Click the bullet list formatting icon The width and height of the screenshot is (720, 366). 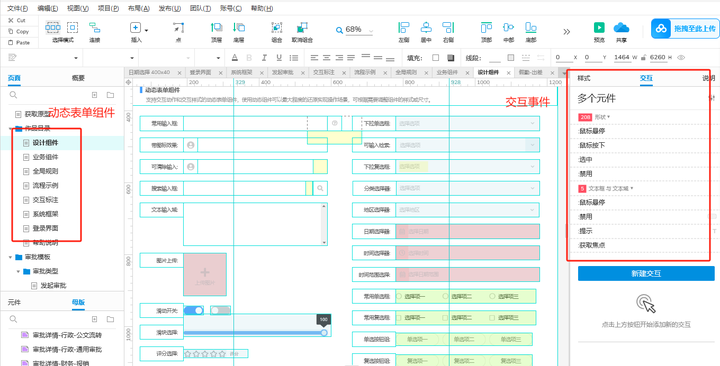[294, 58]
